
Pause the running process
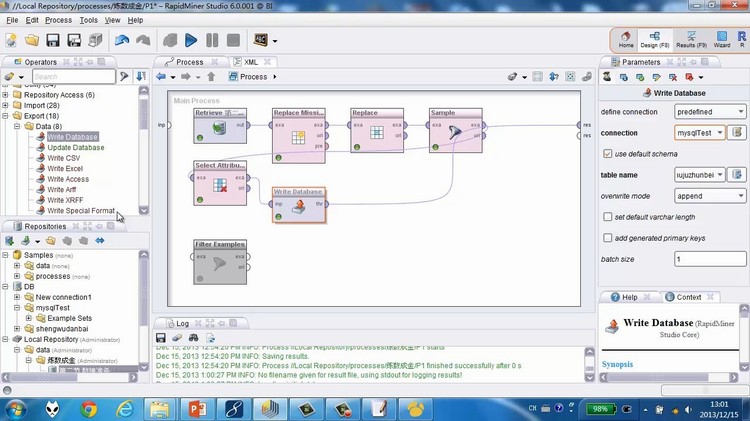212,40
